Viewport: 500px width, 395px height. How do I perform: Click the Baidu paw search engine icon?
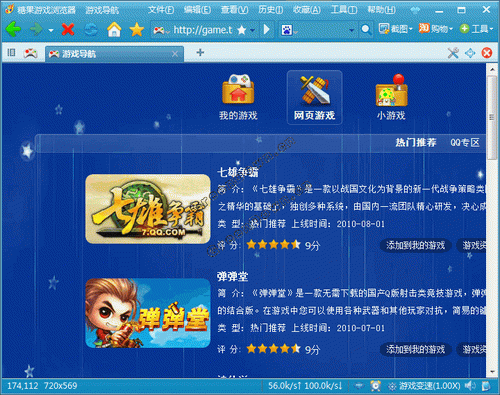tap(287, 30)
